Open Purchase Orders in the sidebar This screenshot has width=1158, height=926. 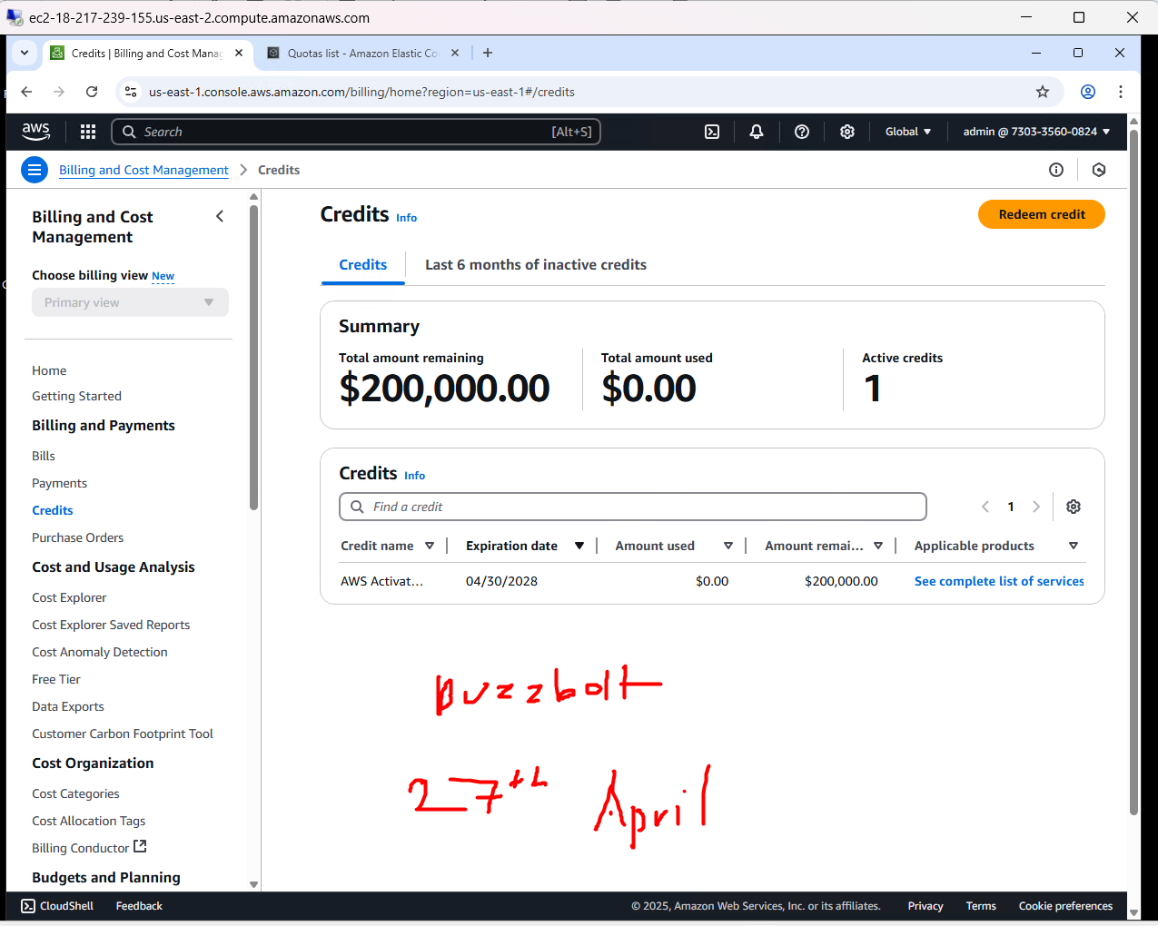pos(78,538)
